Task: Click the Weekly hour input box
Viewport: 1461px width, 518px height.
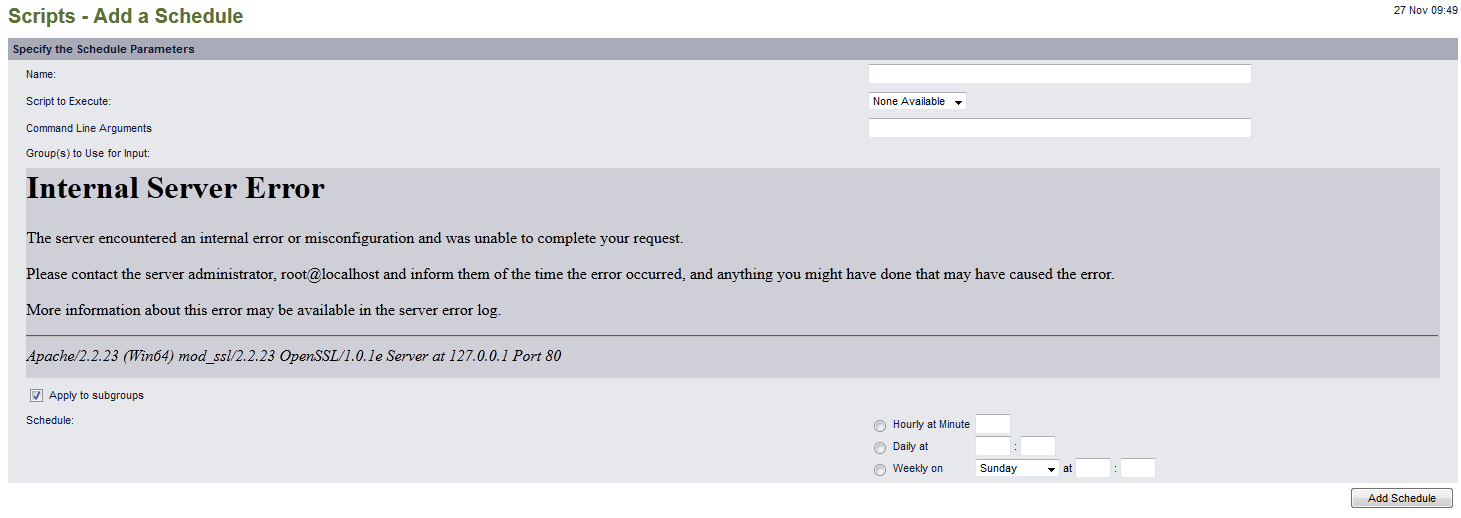Action: 1092,468
